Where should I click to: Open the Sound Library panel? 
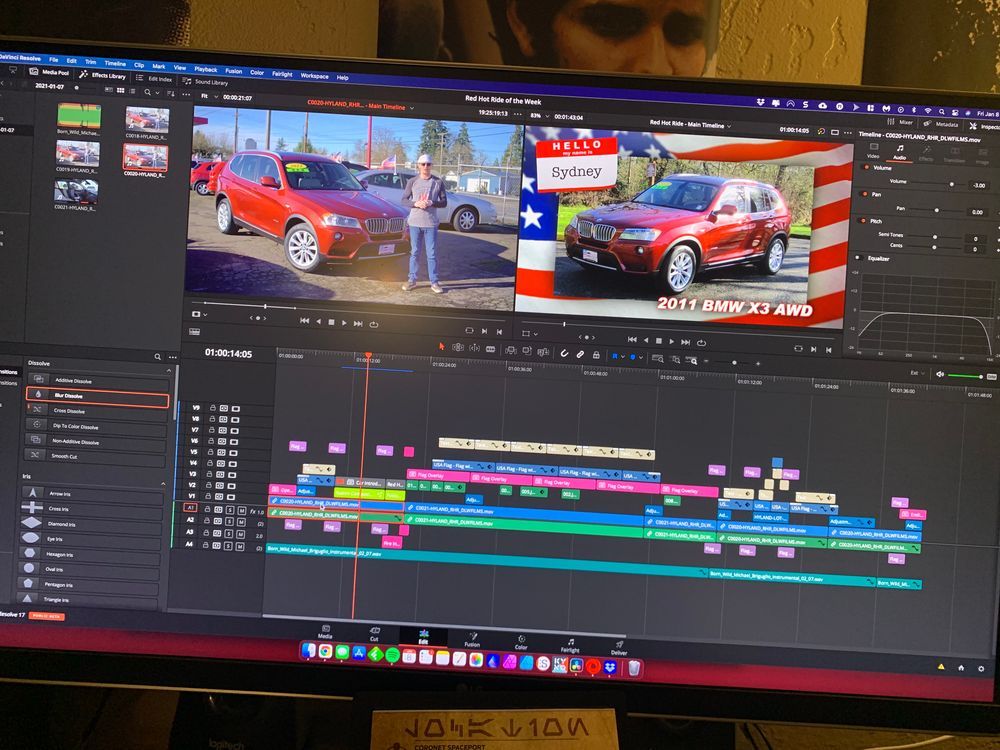205,82
